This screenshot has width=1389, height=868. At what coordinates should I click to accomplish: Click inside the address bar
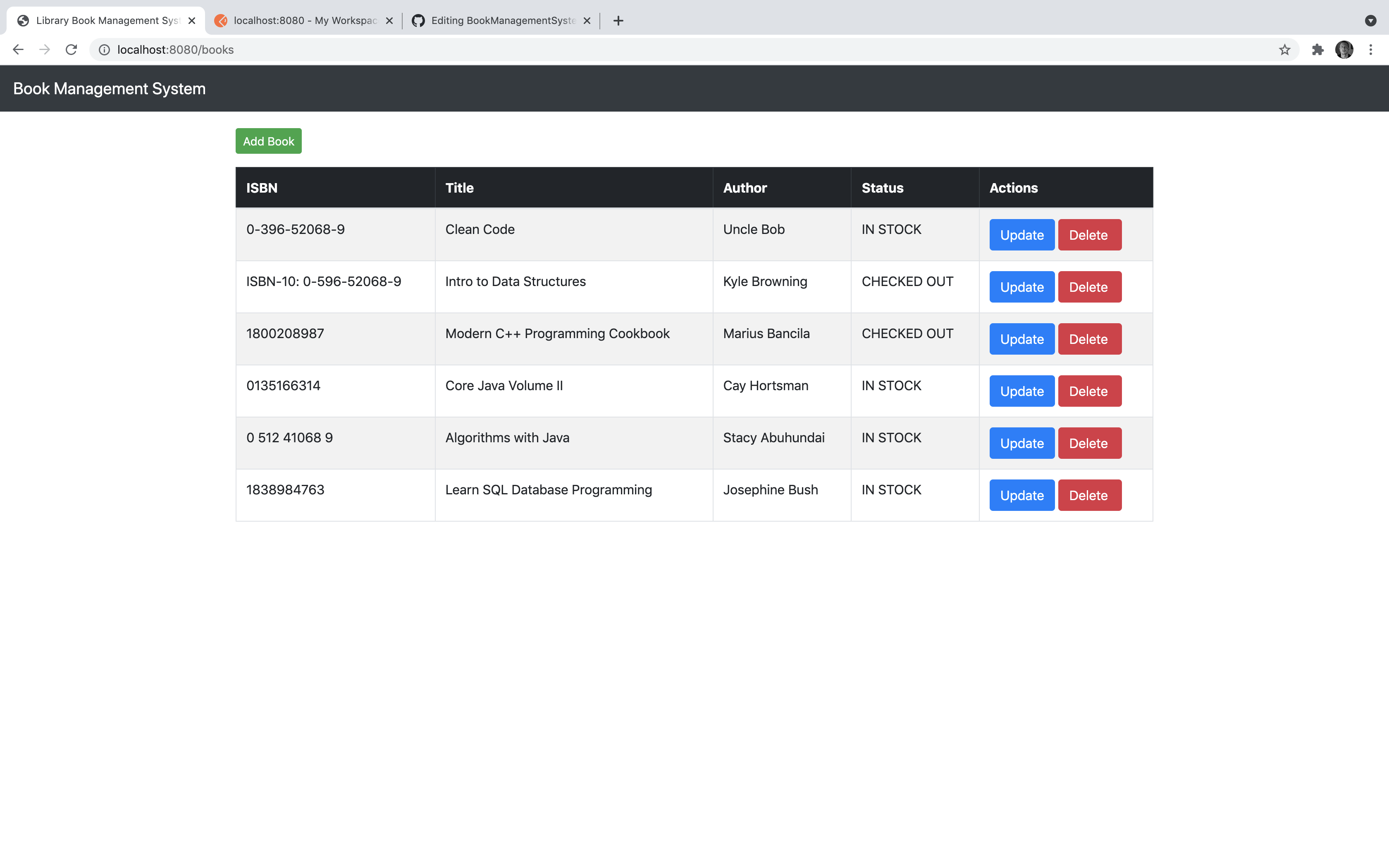[x=402, y=49]
